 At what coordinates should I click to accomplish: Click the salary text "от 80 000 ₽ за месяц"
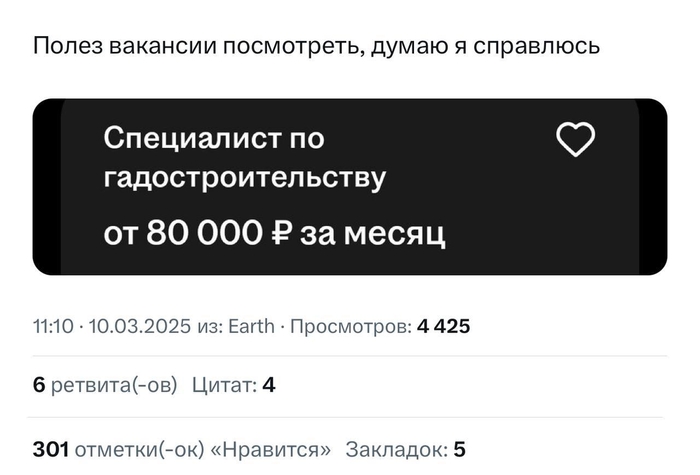[x=274, y=233]
